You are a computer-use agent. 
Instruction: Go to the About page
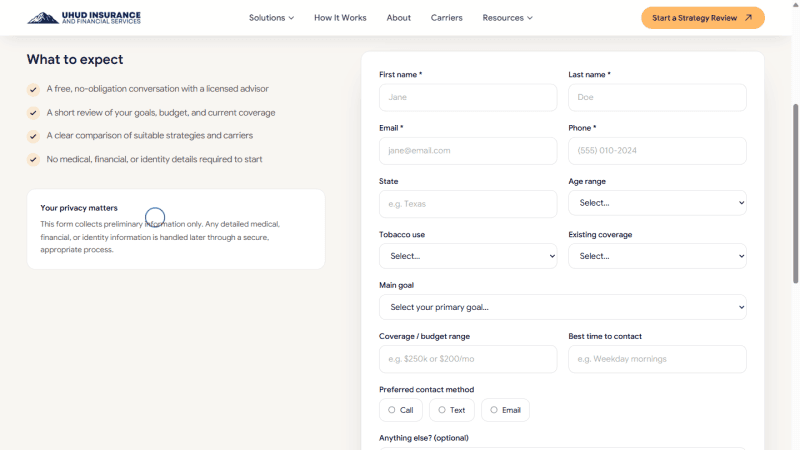point(398,18)
